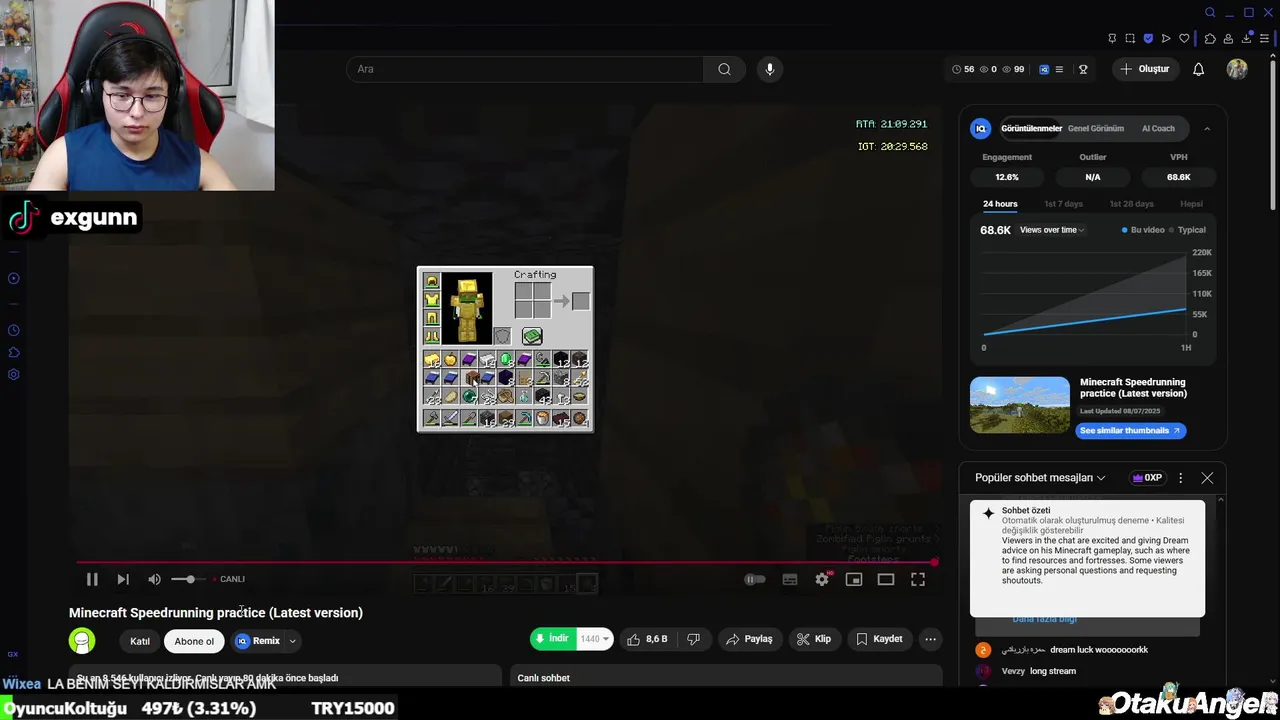
Task: Click the YouTube search magnifier button
Action: [x=724, y=69]
